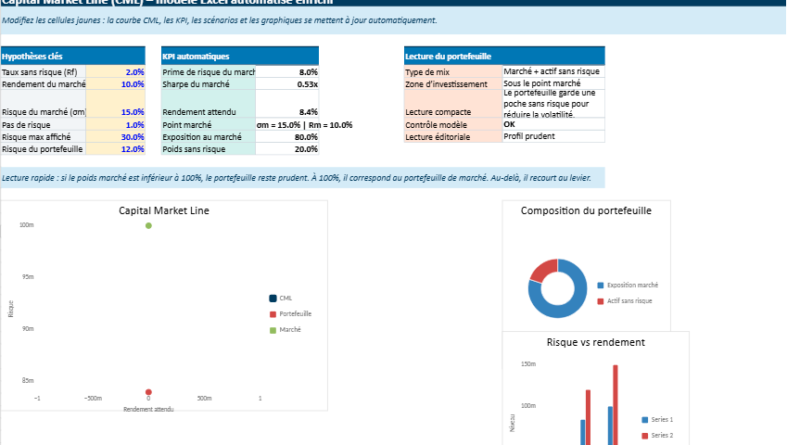This screenshot has height=445, width=800.
Task: Click the Actif sans risque legend marker
Action: click(x=600, y=300)
